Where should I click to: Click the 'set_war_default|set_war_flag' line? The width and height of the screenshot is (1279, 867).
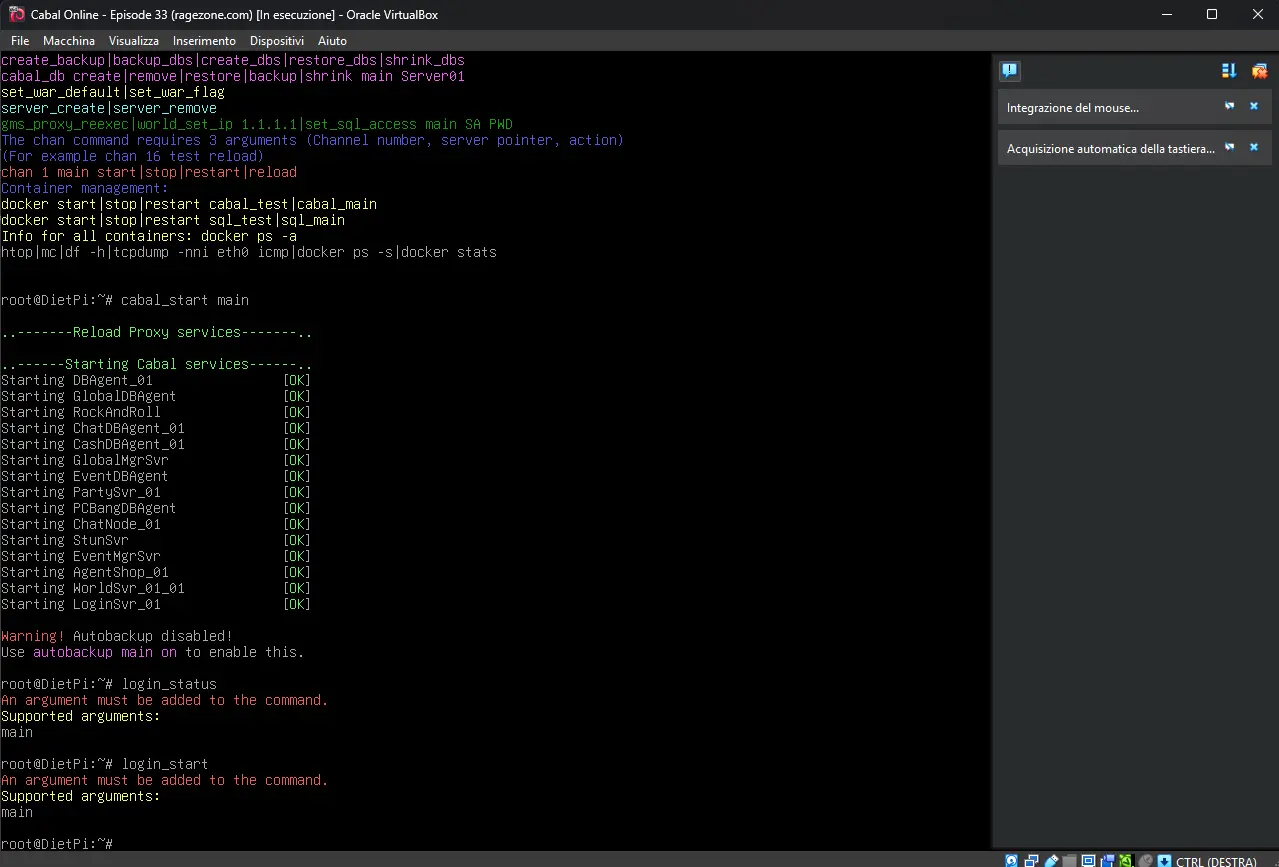113,92
